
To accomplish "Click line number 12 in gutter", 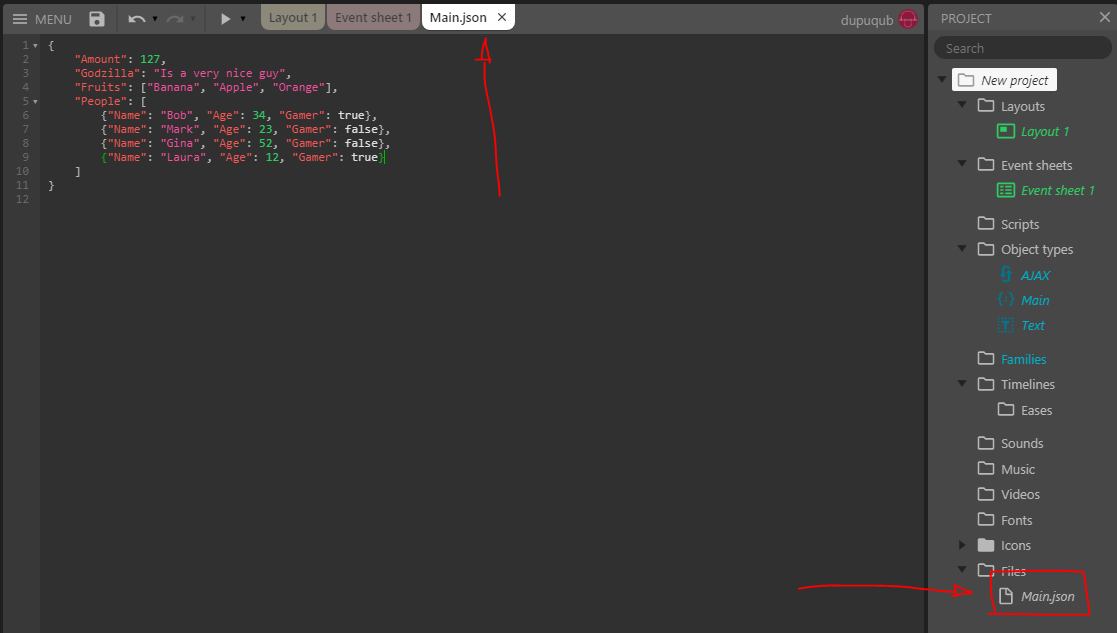I will [23, 199].
